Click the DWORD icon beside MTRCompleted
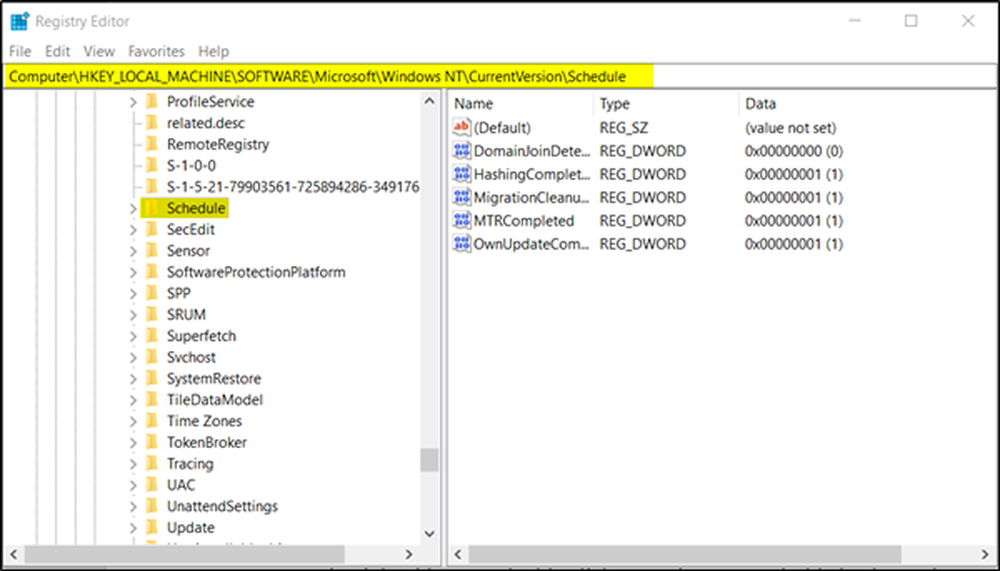Image resolution: width=1000 pixels, height=571 pixels. (x=462, y=221)
